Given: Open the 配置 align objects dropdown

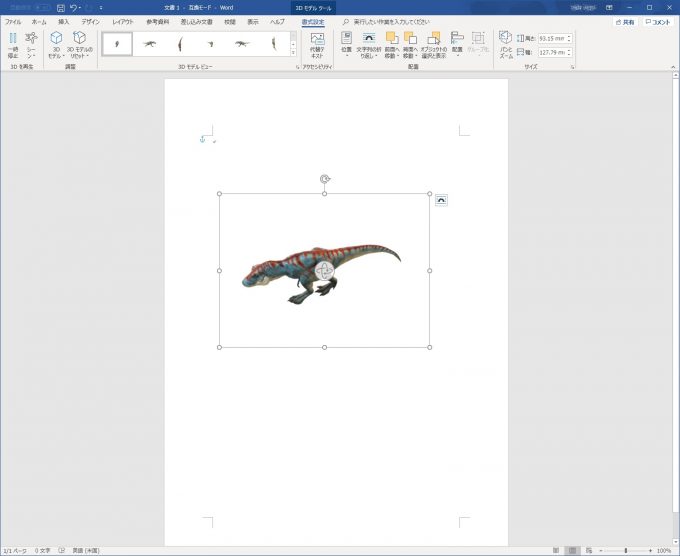Looking at the screenshot, I should pos(457,45).
